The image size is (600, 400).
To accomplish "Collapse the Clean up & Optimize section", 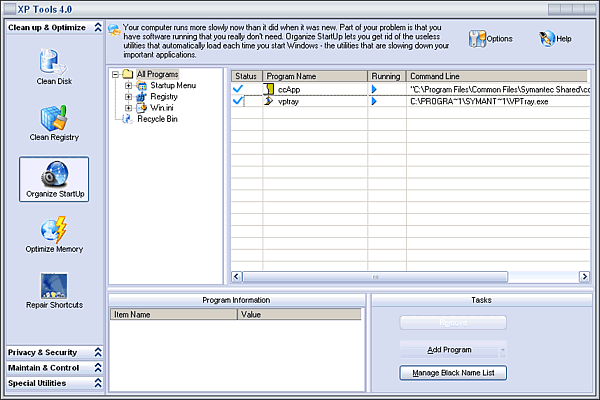I will coord(98,27).
